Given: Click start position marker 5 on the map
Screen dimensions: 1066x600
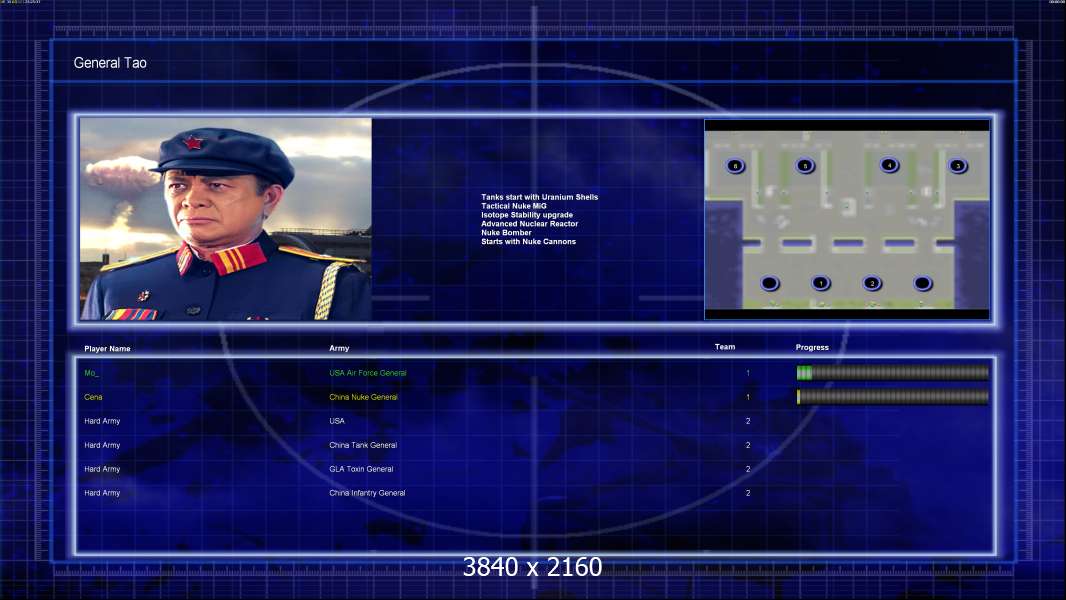Looking at the screenshot, I should [805, 166].
